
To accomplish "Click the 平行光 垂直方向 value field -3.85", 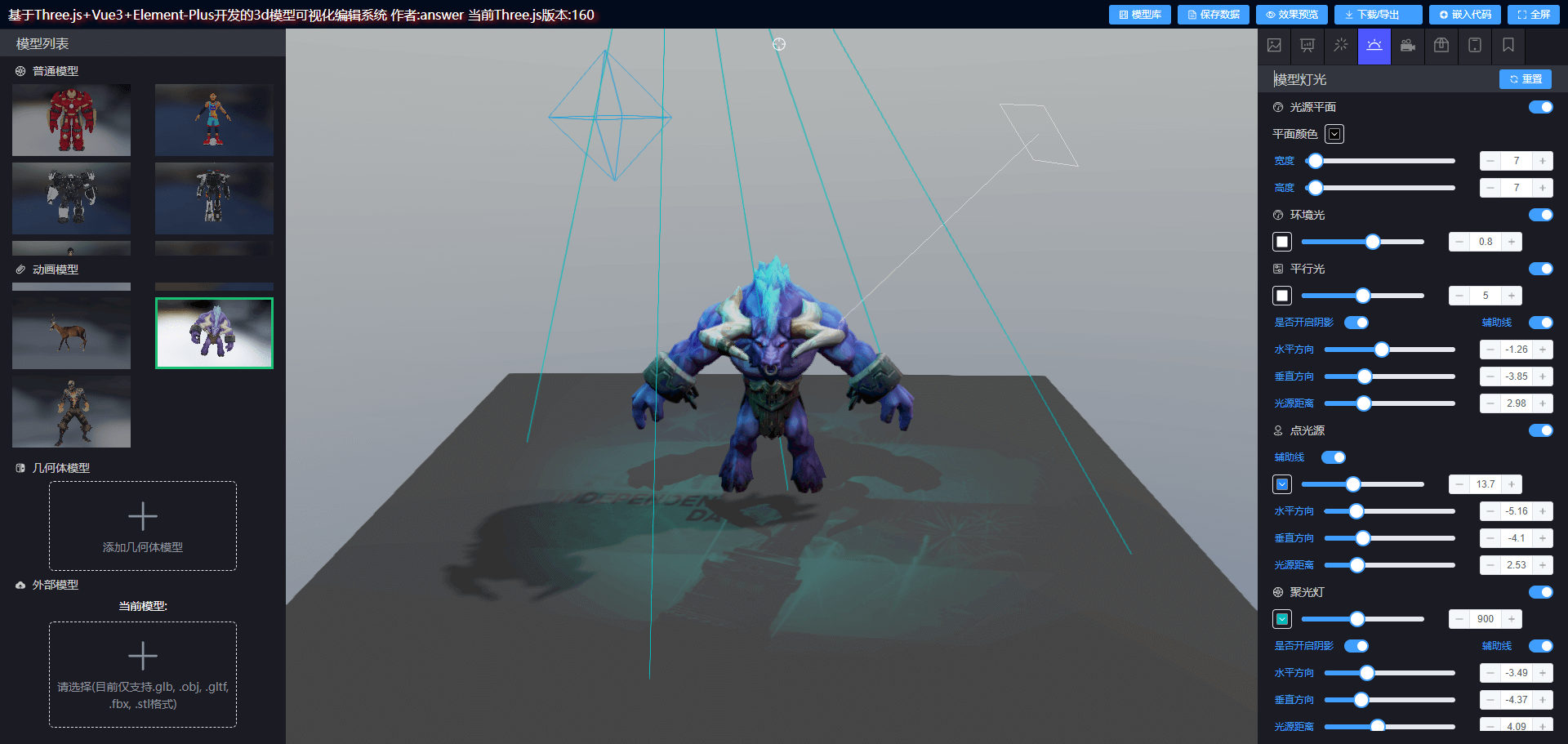I will 1517,376.
